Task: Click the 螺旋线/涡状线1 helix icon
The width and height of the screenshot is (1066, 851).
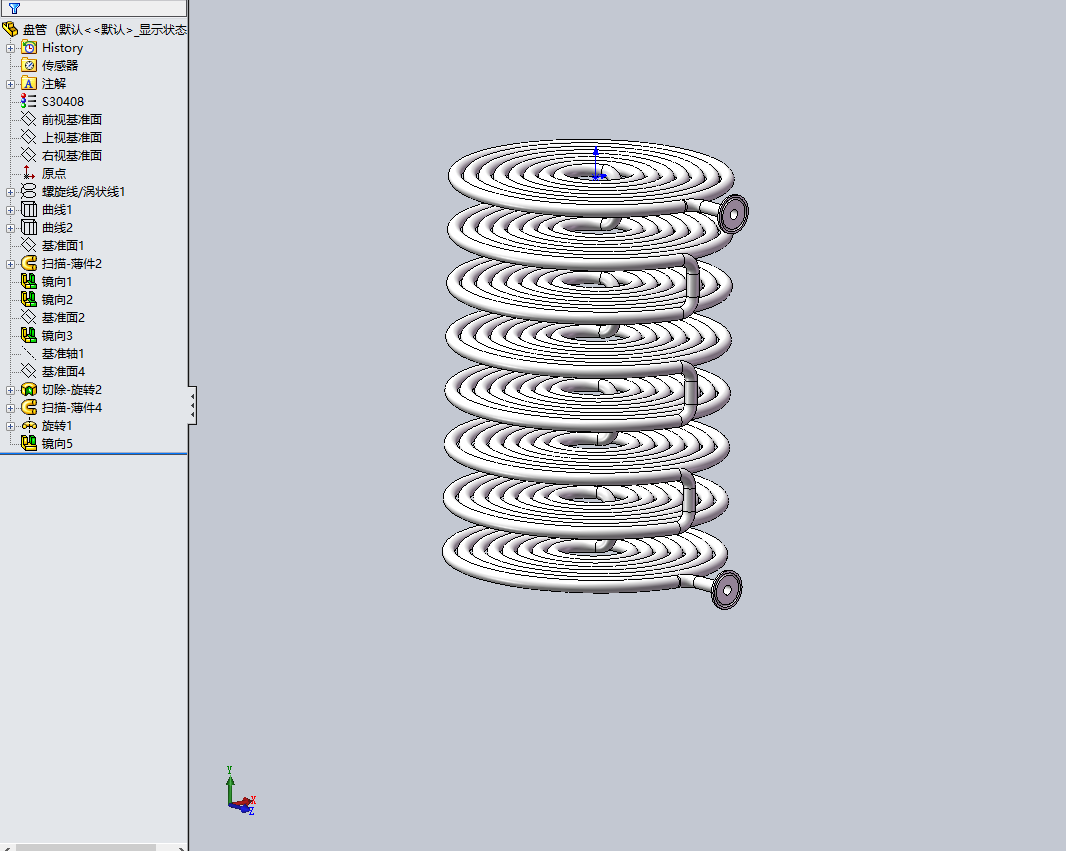Action: [29, 192]
